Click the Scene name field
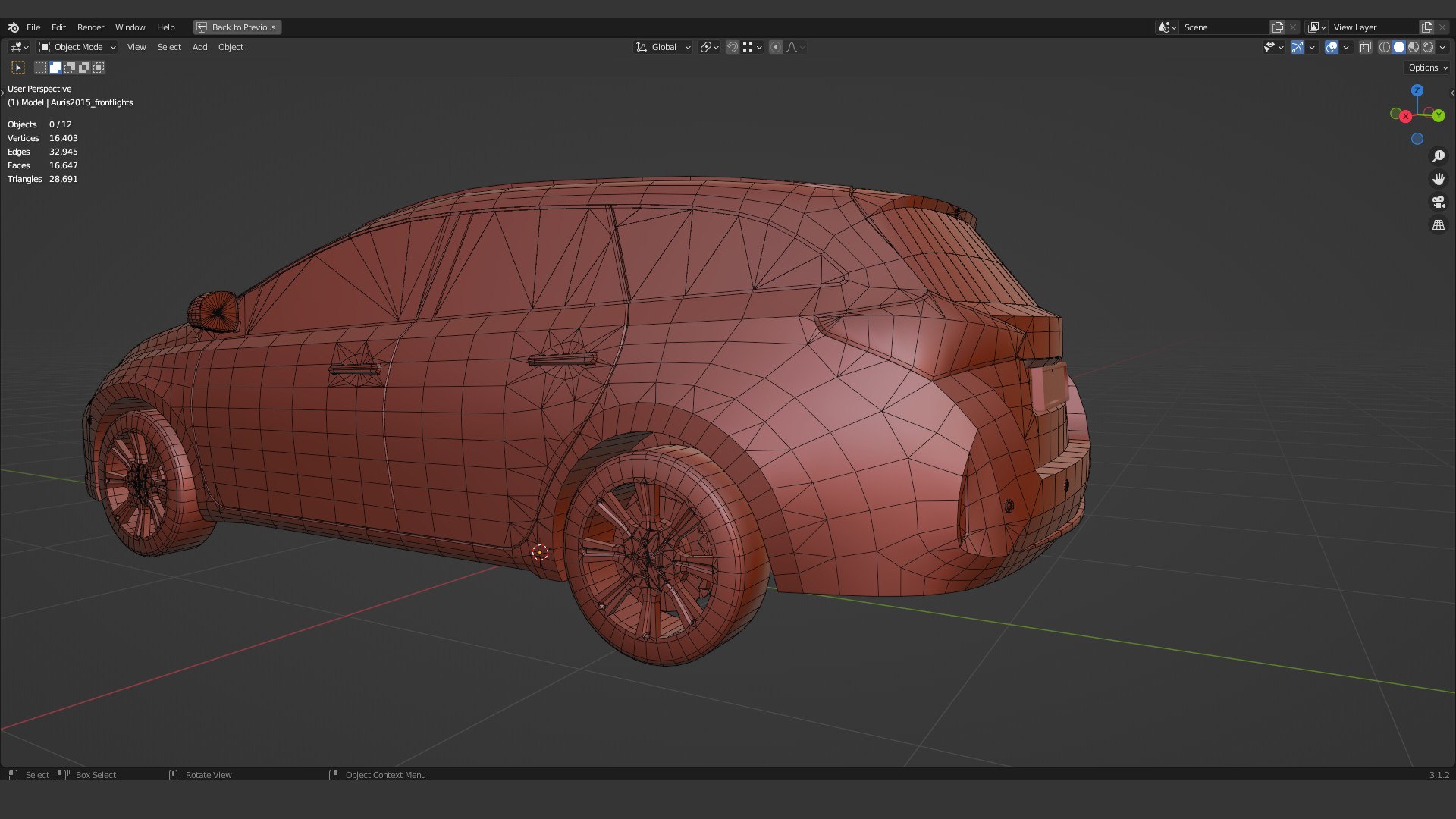Viewport: 1456px width, 819px height. pyautogui.click(x=1225, y=27)
